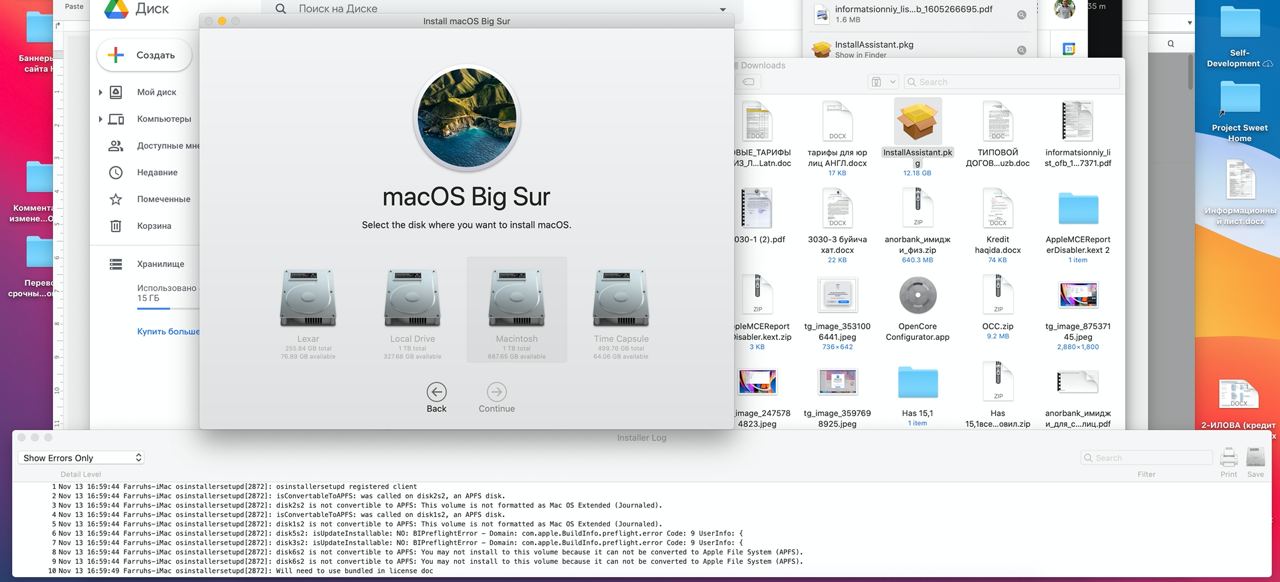Click the Google Drive logo

(119, 8)
